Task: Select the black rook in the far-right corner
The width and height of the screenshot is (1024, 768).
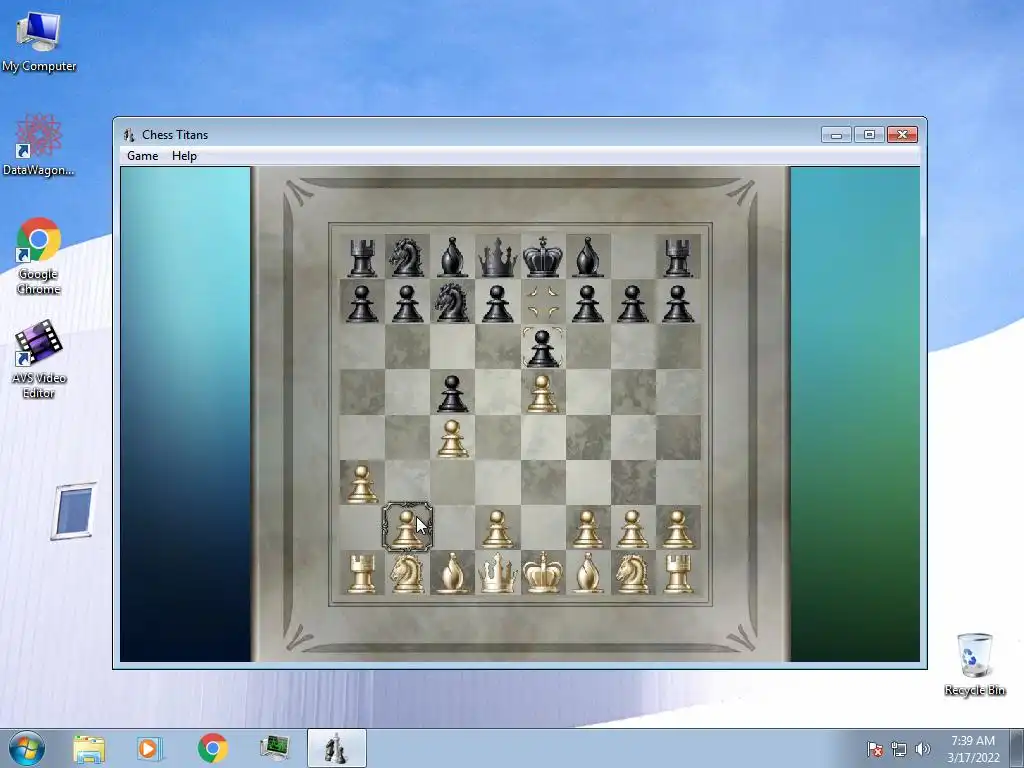Action: (x=677, y=257)
